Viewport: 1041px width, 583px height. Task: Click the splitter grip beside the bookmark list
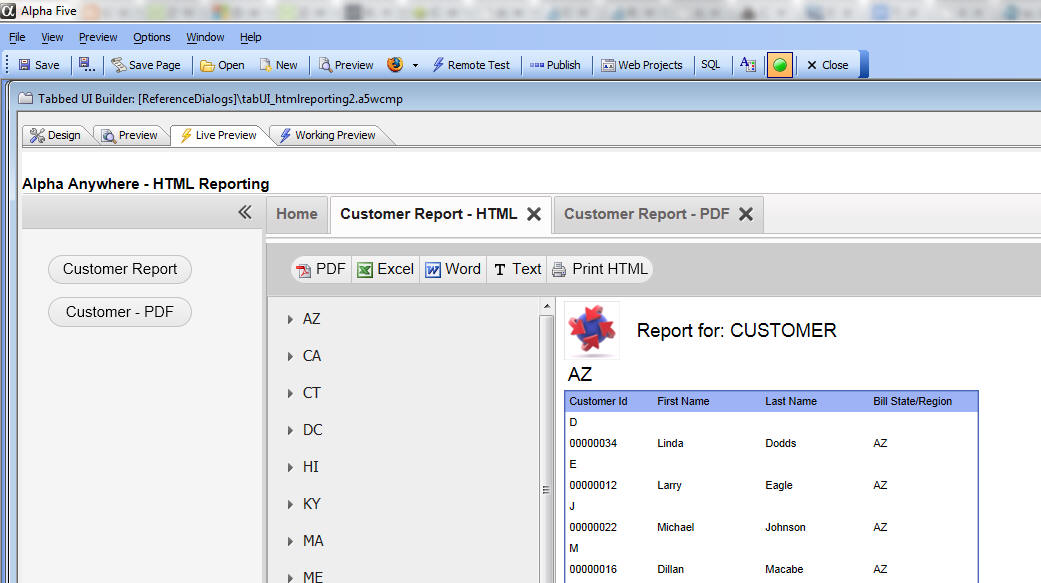[546, 489]
